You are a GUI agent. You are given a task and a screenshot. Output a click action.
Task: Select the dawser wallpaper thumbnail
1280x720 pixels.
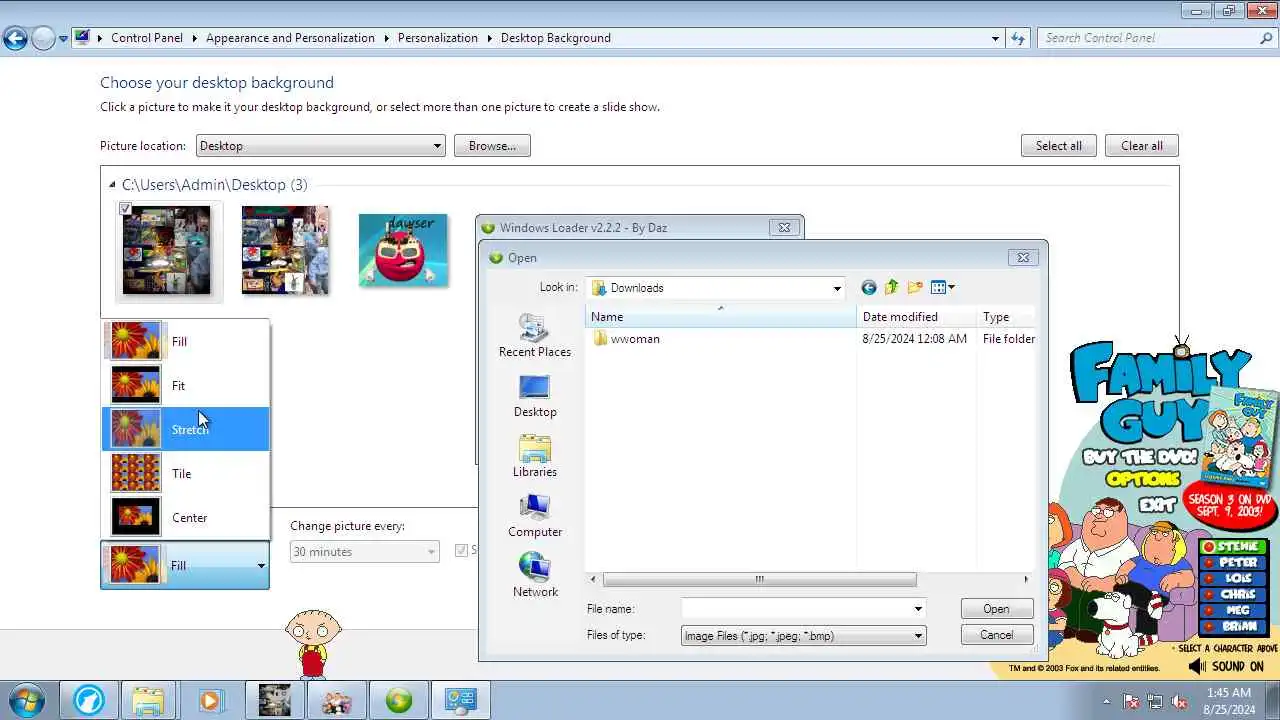(403, 250)
